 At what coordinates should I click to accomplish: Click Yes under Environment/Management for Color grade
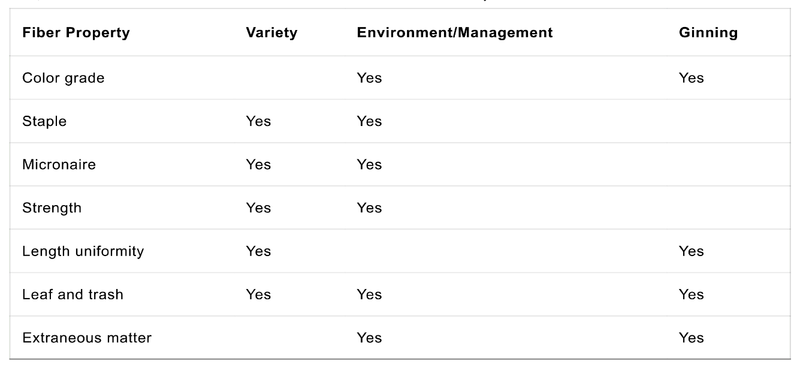pos(369,78)
